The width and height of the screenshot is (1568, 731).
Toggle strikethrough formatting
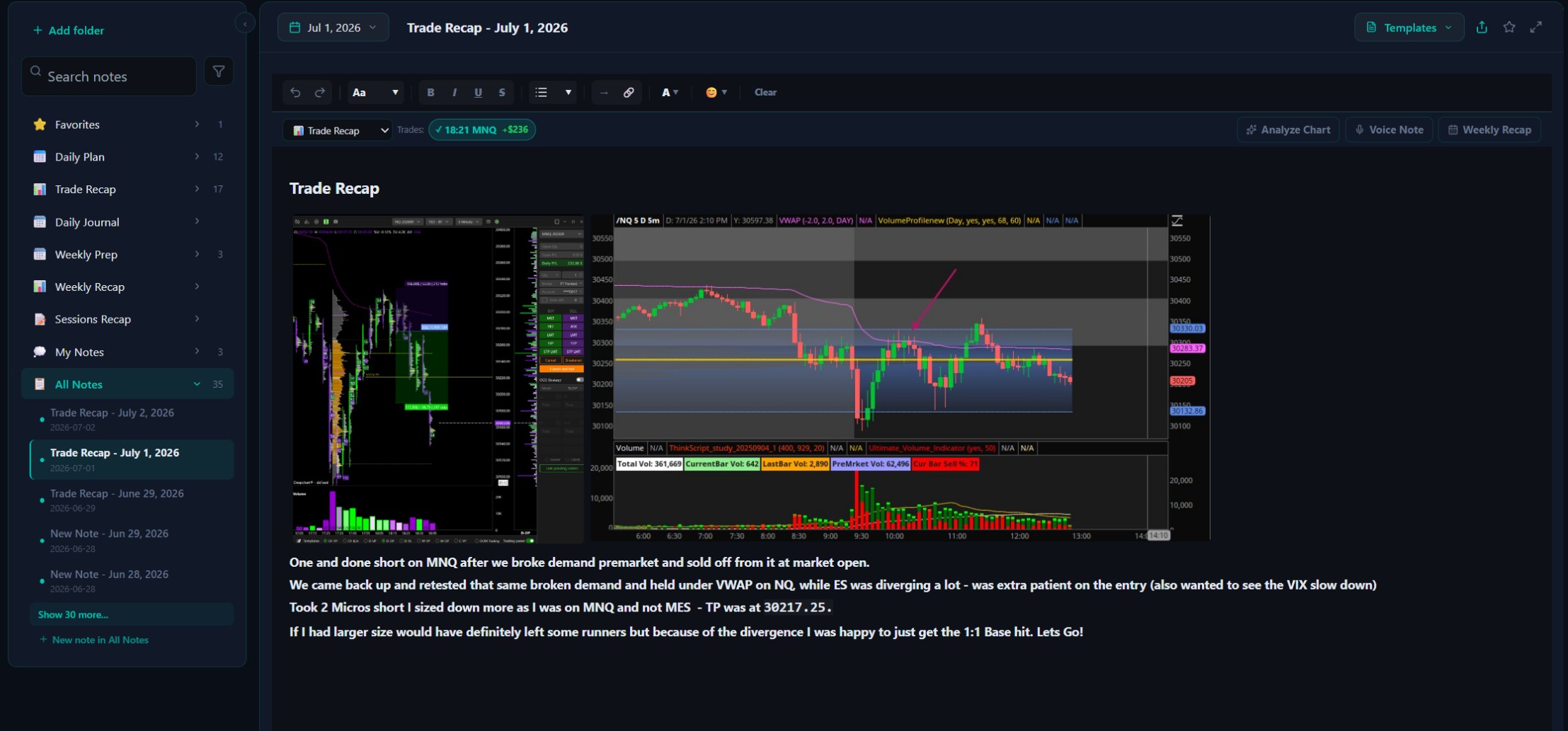pyautogui.click(x=502, y=93)
